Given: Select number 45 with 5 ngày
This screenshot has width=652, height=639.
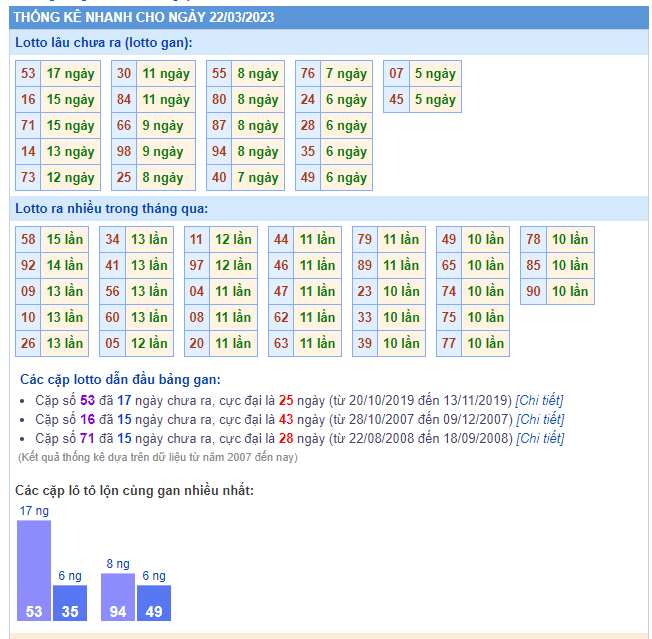Looking at the screenshot, I should pyautogui.click(x=397, y=100).
